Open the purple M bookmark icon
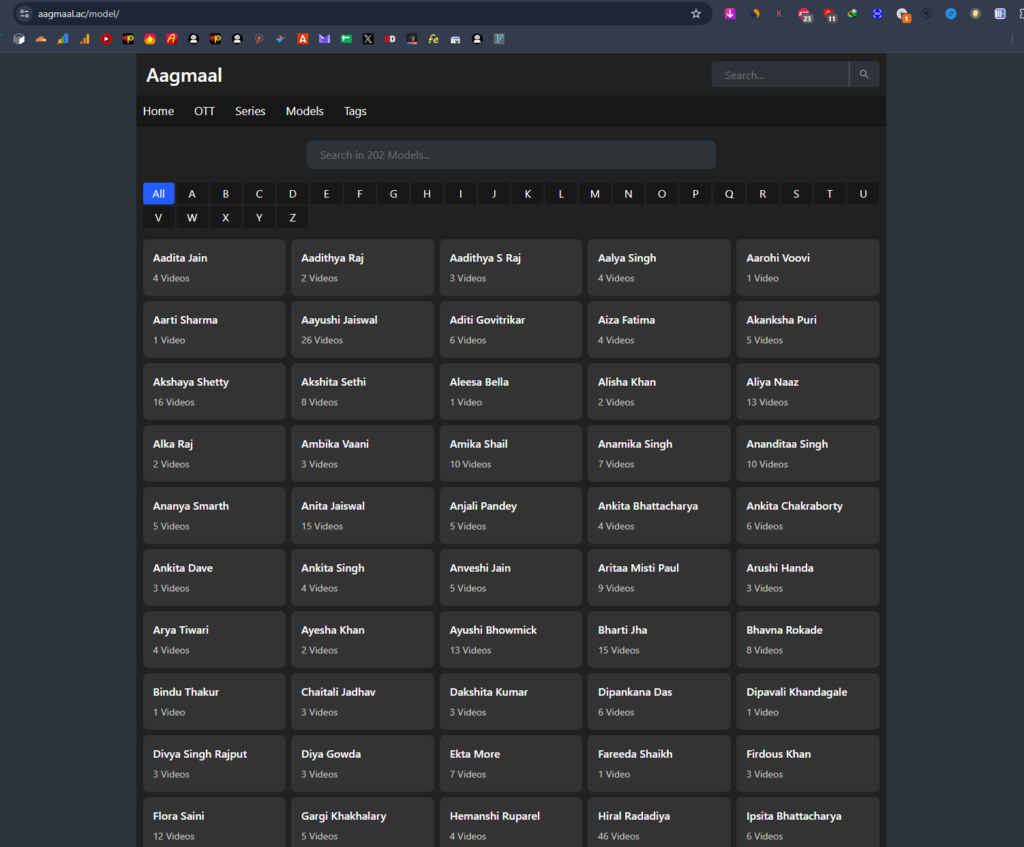Image resolution: width=1024 pixels, height=847 pixels. (325, 39)
